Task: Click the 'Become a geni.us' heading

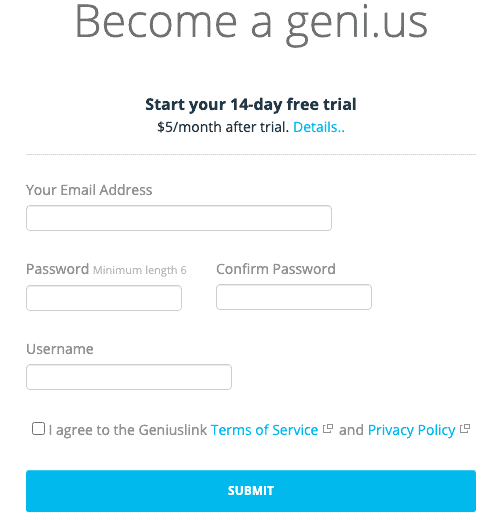Action: 251,23
